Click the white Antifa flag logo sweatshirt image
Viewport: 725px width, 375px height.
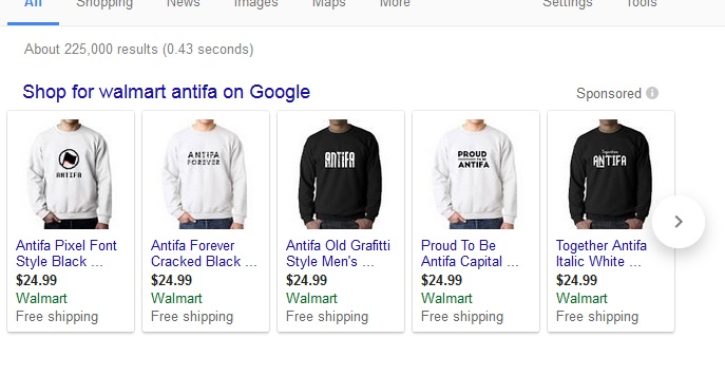(x=70, y=174)
